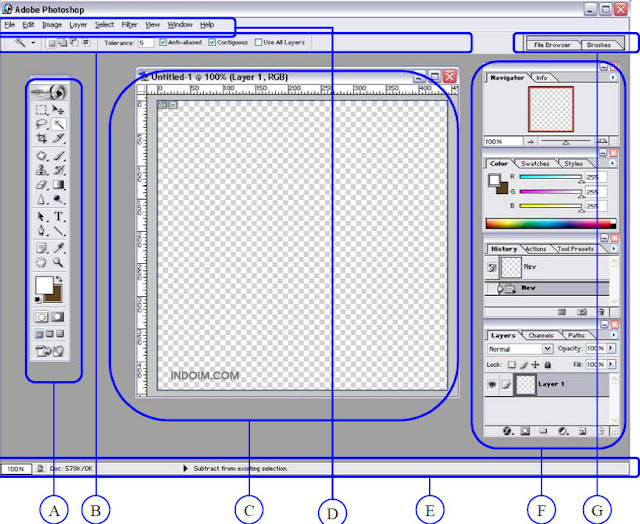The image size is (640, 524).
Task: Toggle Lock all padlock in Layers panel
Action: [548, 364]
